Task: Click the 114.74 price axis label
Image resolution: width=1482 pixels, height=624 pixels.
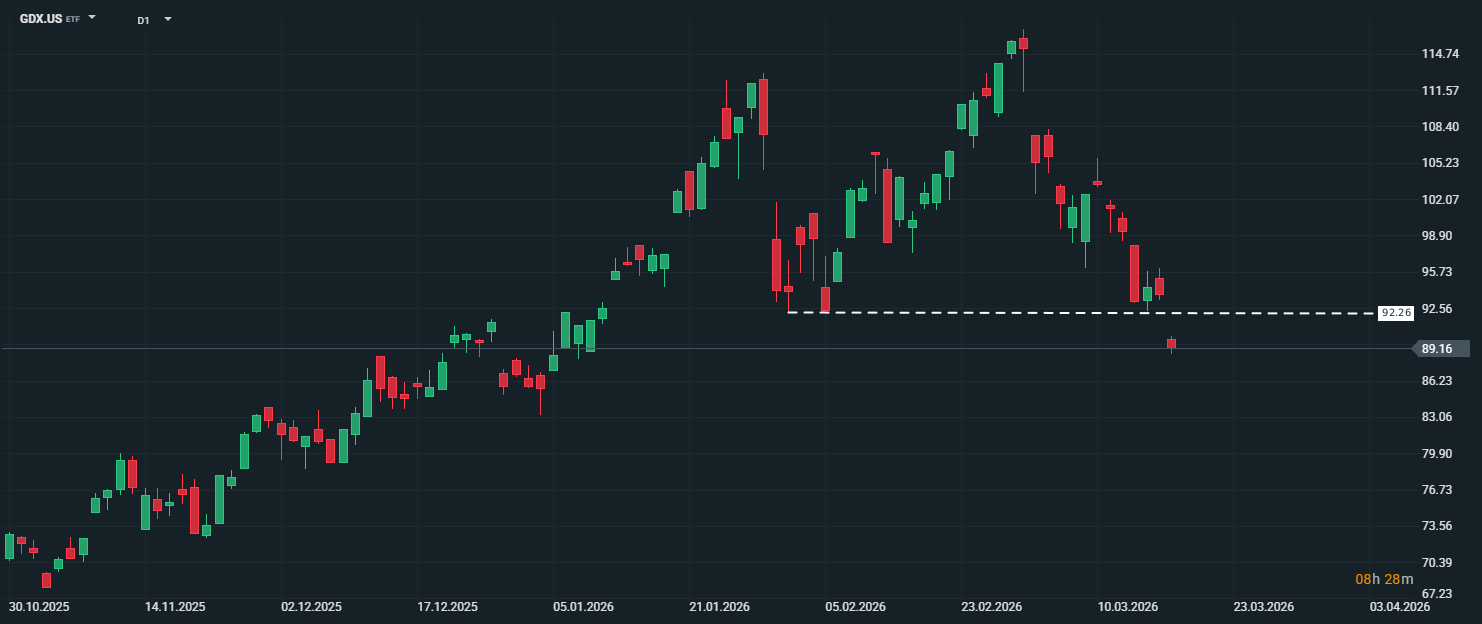Action: click(1436, 54)
